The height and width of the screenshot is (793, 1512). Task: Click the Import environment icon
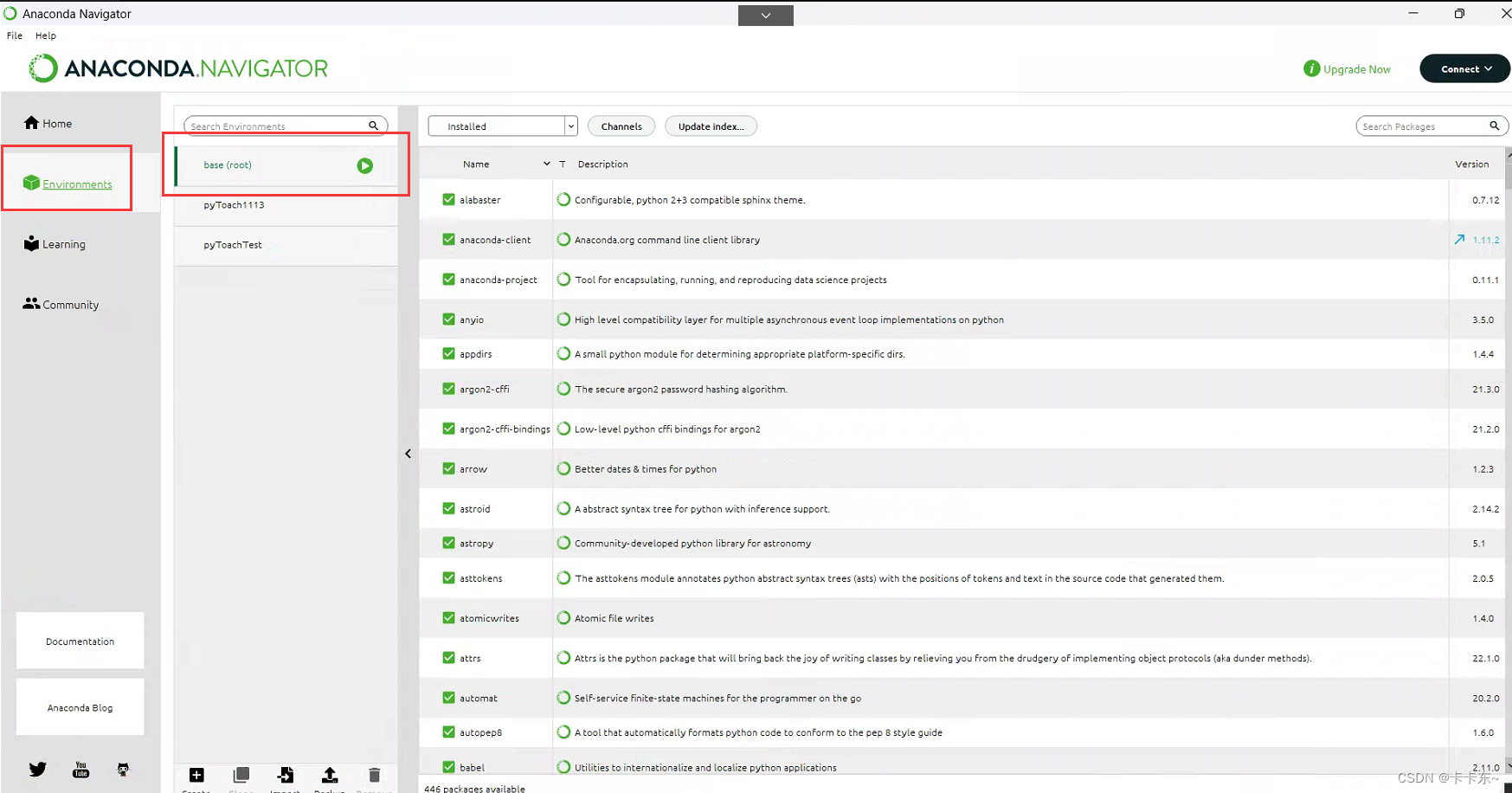pos(286,775)
